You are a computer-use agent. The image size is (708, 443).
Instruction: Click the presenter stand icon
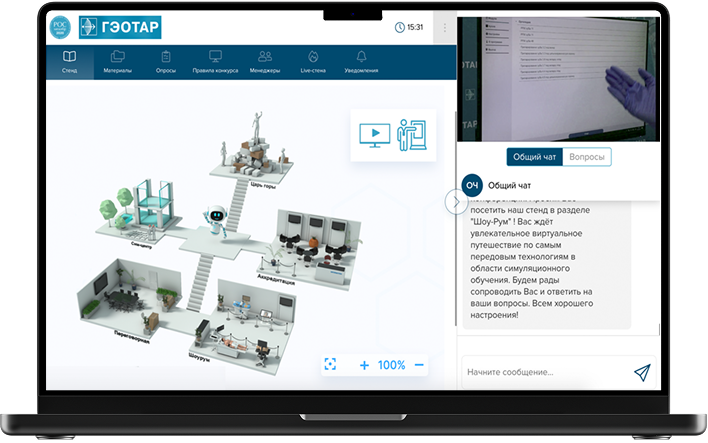pyautogui.click(x=411, y=135)
